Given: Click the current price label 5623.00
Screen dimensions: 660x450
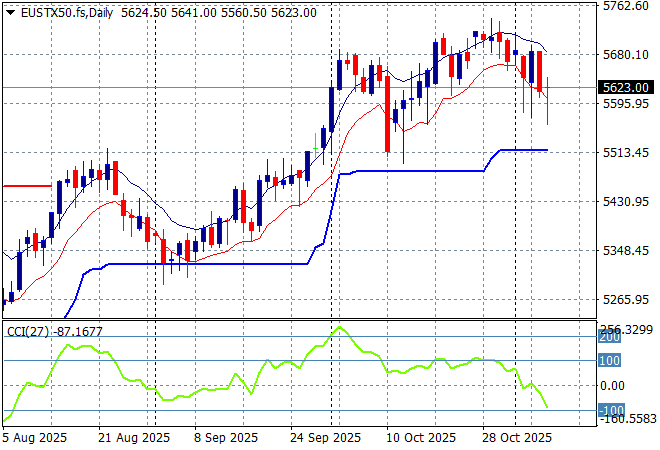Looking at the screenshot, I should click(x=626, y=88).
